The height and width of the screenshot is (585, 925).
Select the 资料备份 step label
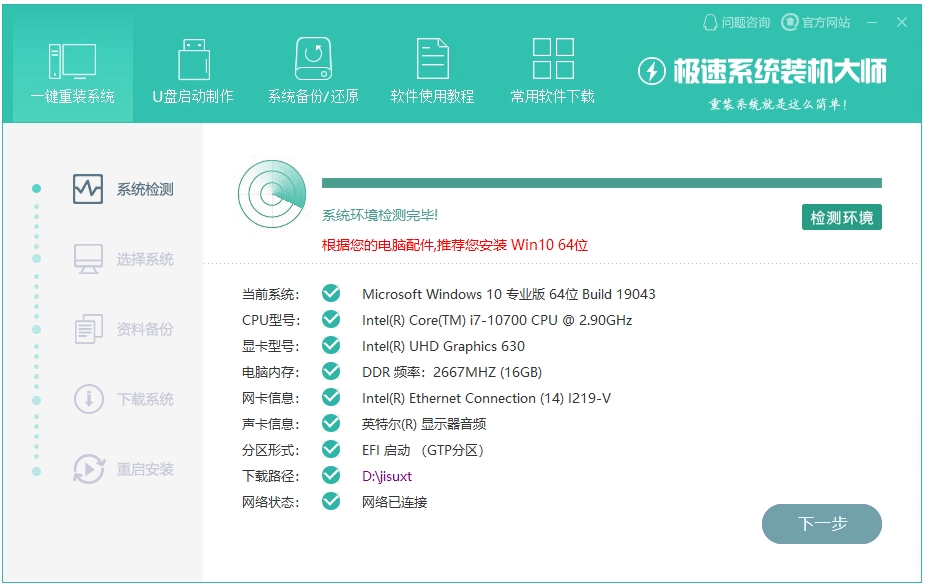(x=145, y=329)
